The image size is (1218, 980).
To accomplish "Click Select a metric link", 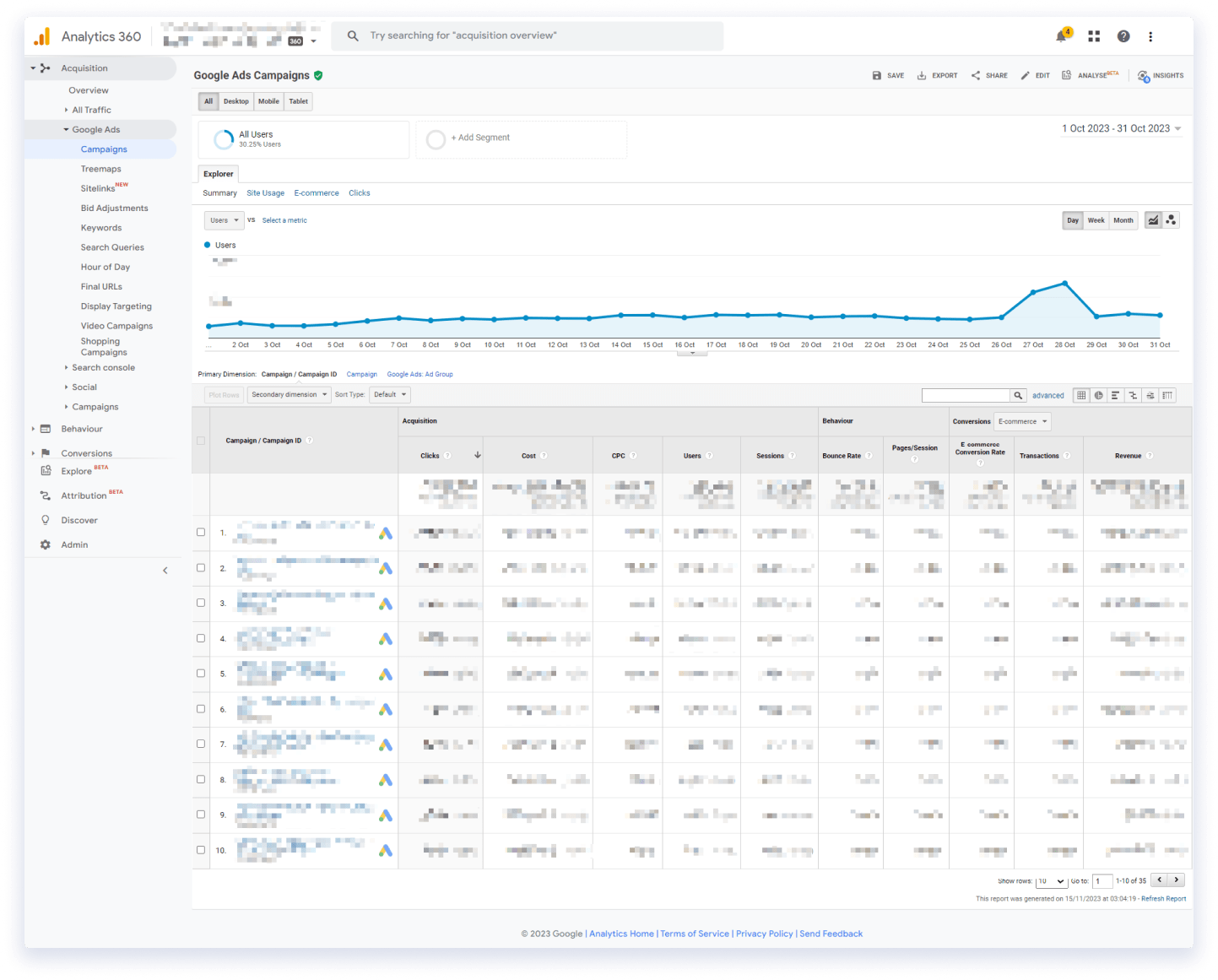I will [284, 220].
